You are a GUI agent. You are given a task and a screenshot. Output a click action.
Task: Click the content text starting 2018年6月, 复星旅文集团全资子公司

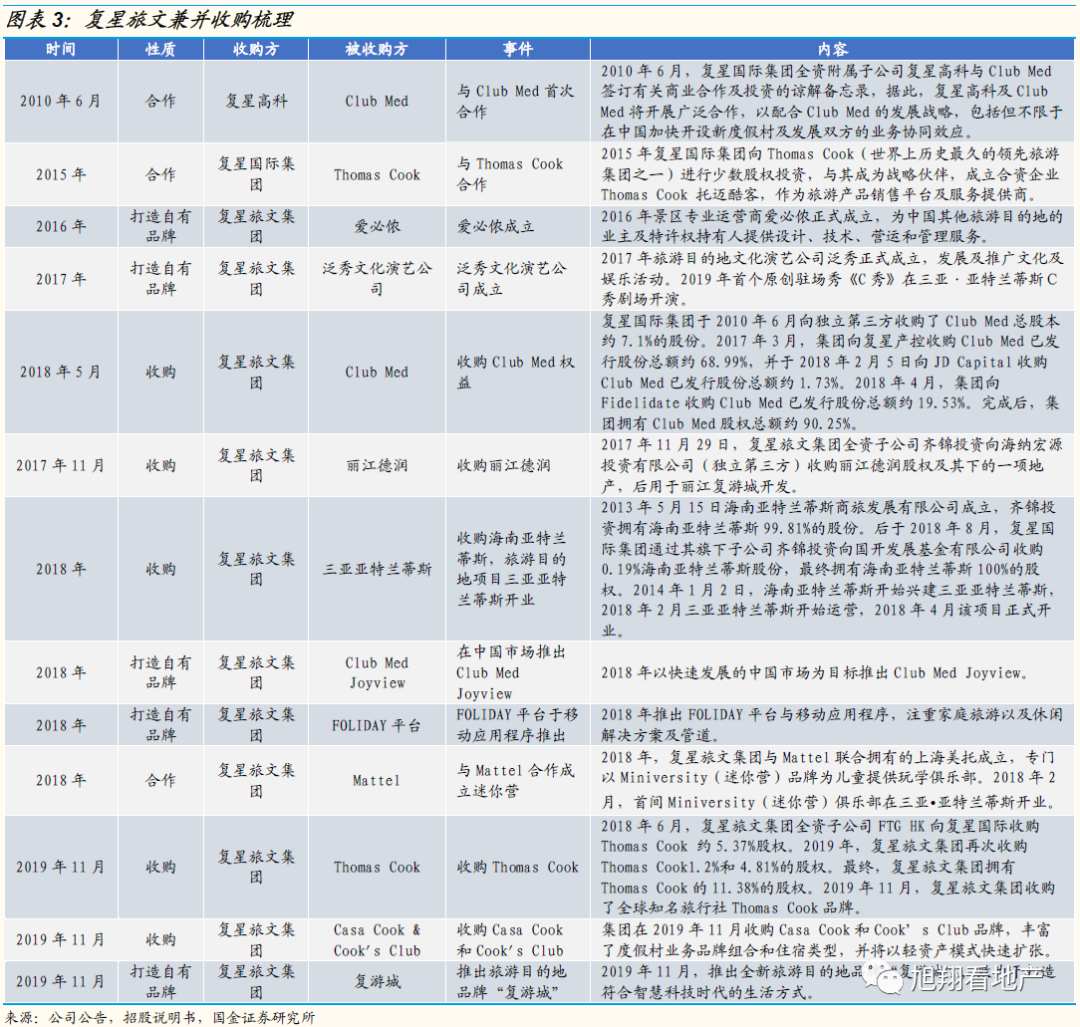click(831, 867)
